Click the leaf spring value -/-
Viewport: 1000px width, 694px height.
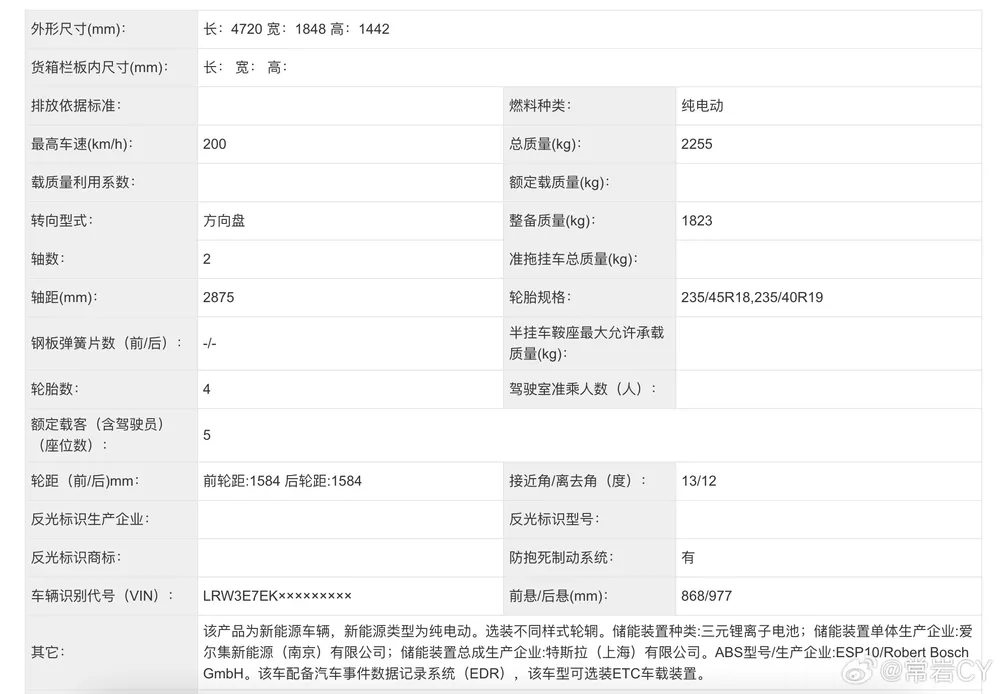(x=209, y=343)
